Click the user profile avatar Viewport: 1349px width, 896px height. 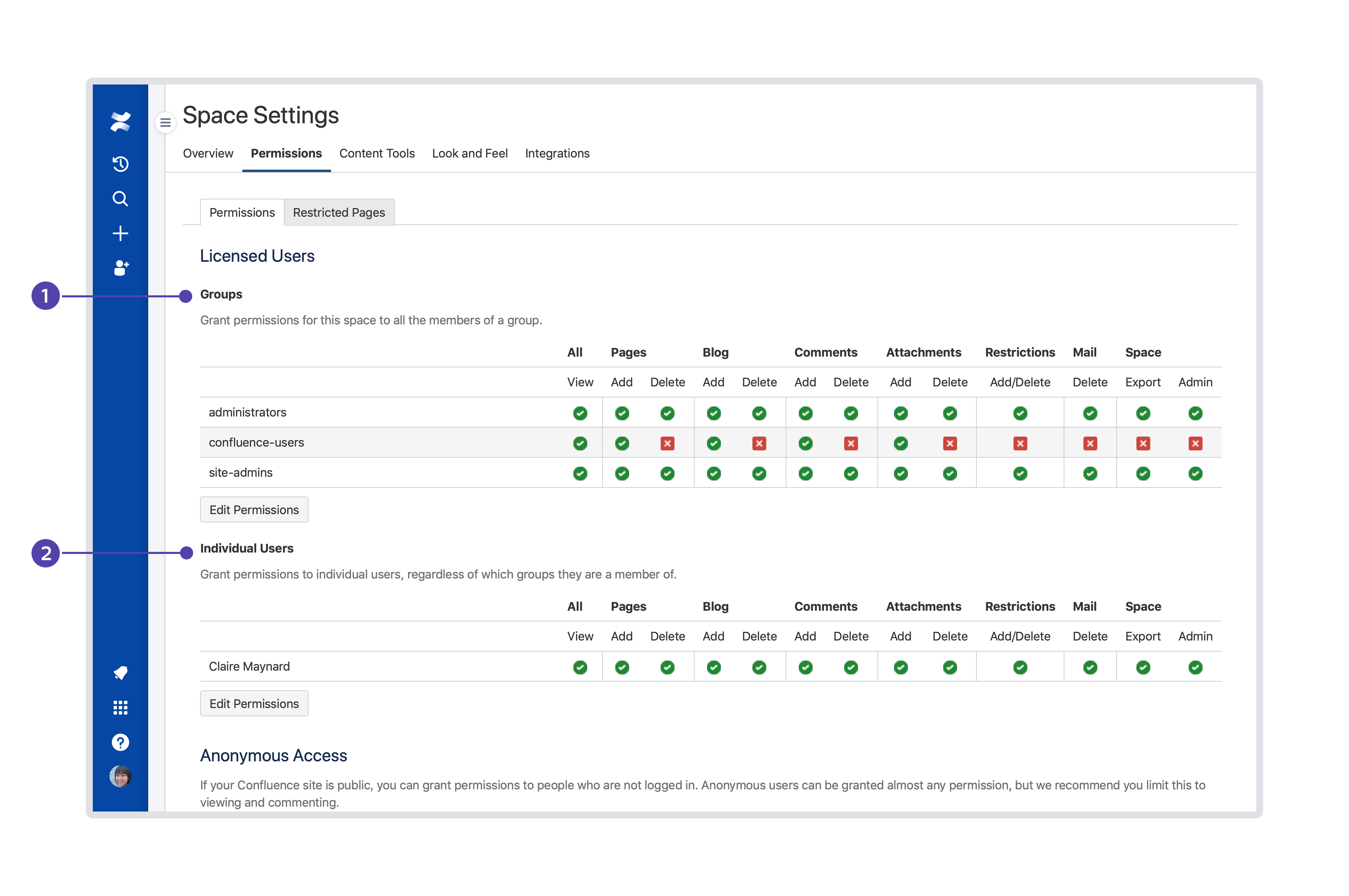pos(120,776)
